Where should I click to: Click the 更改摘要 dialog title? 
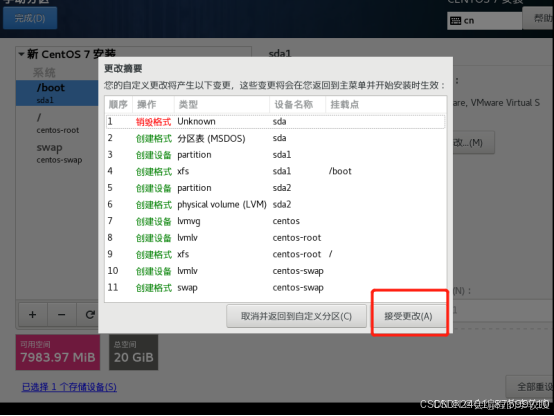tap(123, 69)
